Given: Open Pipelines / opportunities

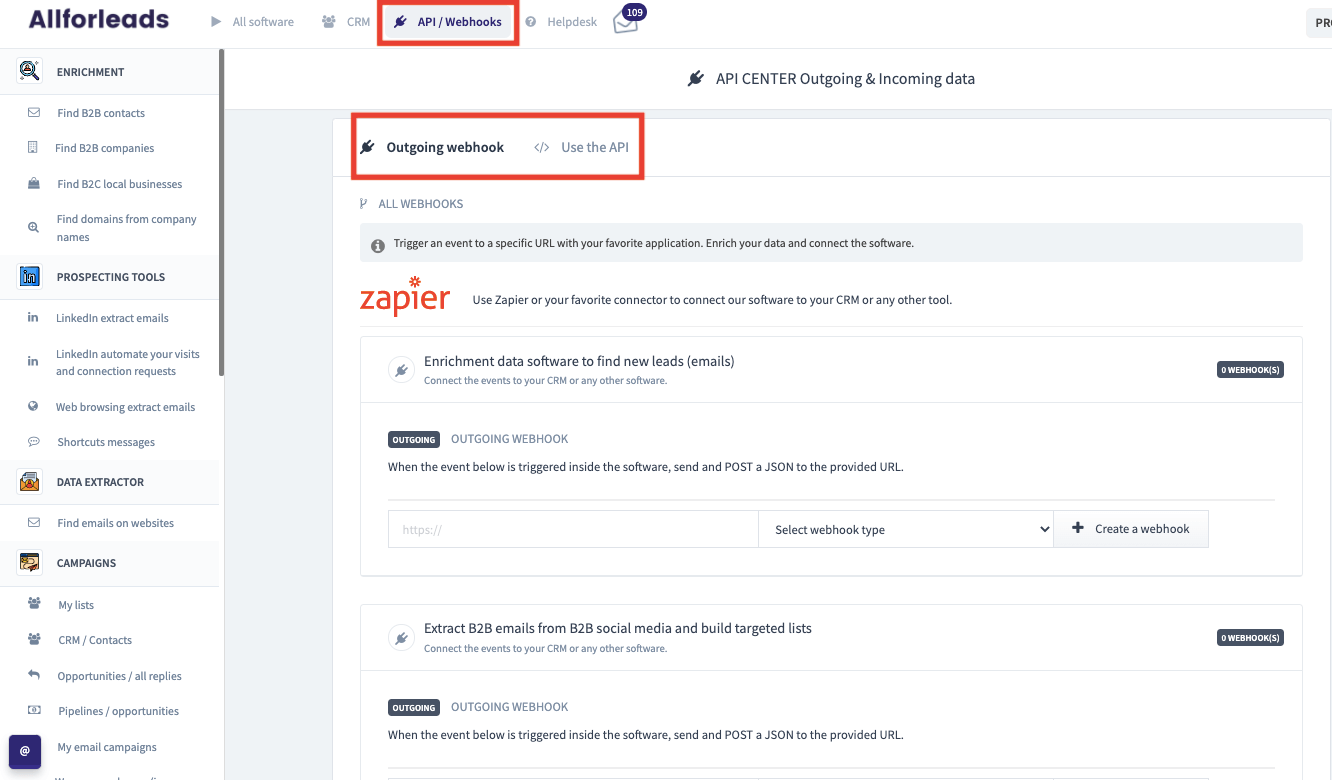Looking at the screenshot, I should 119,711.
